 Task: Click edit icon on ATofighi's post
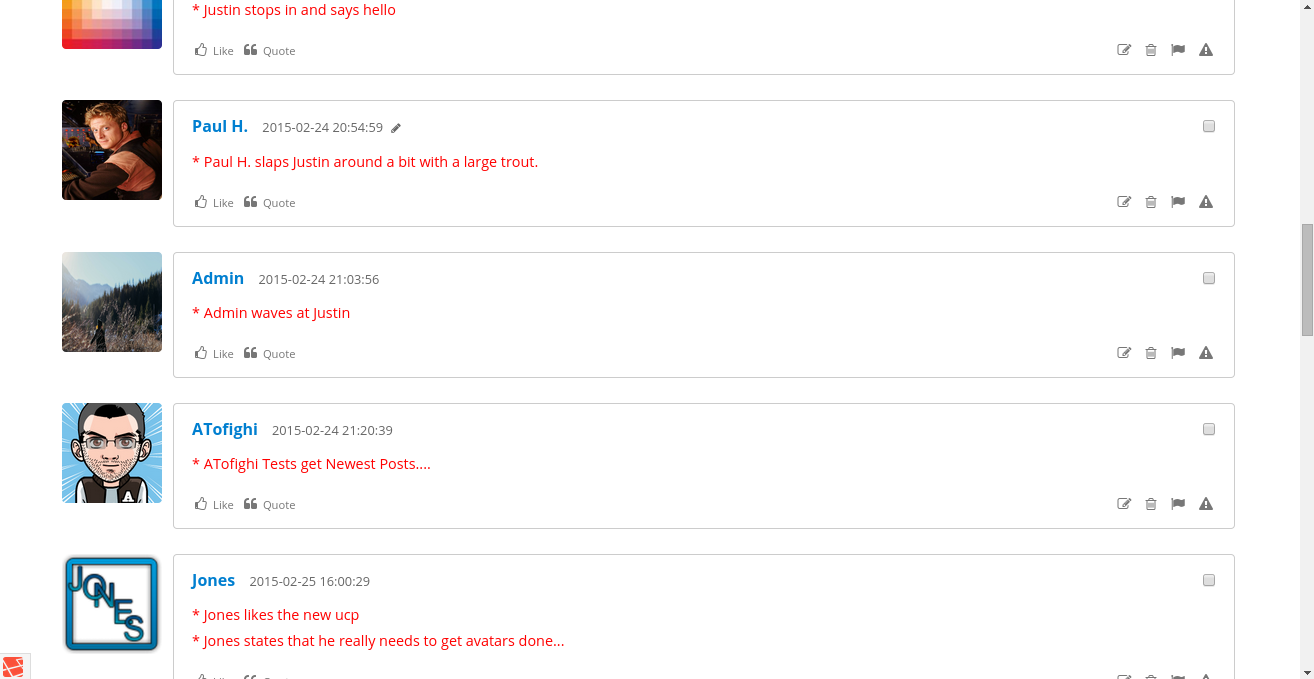[1124, 504]
